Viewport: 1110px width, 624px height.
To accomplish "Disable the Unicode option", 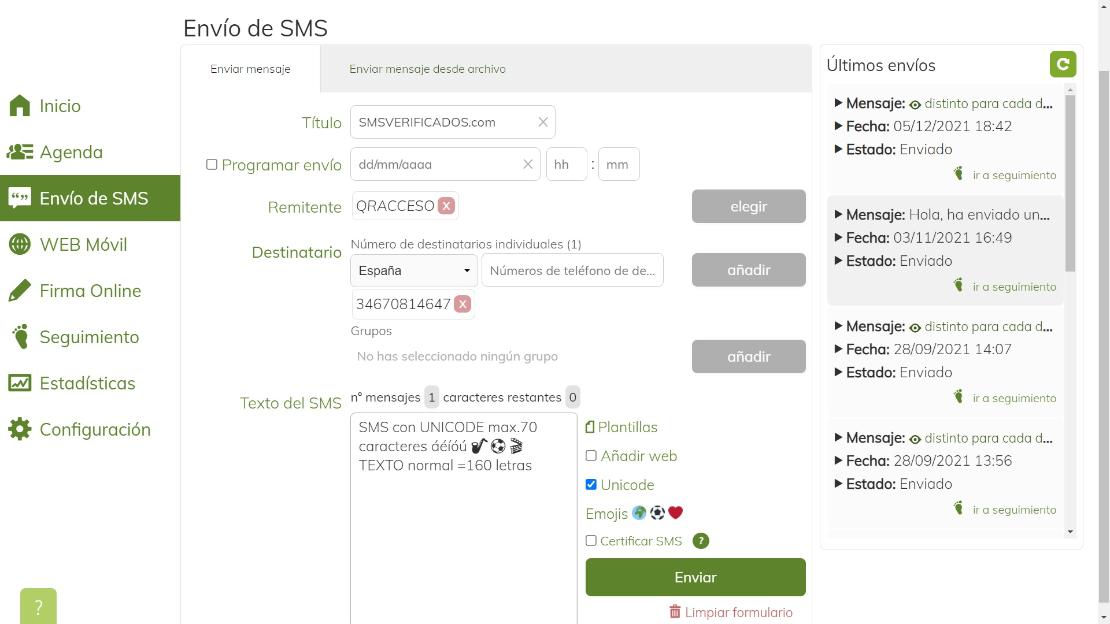I will tap(591, 485).
